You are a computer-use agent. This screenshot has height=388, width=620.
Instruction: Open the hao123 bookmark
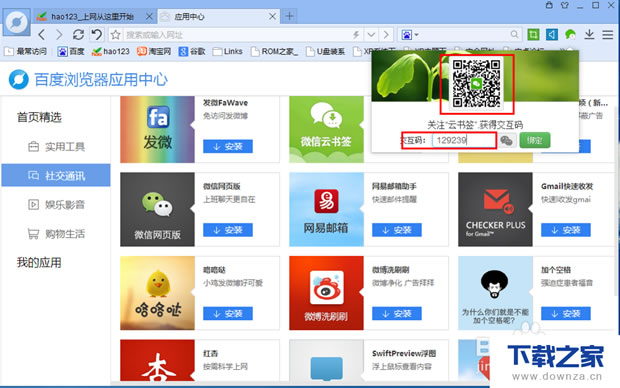[111, 51]
